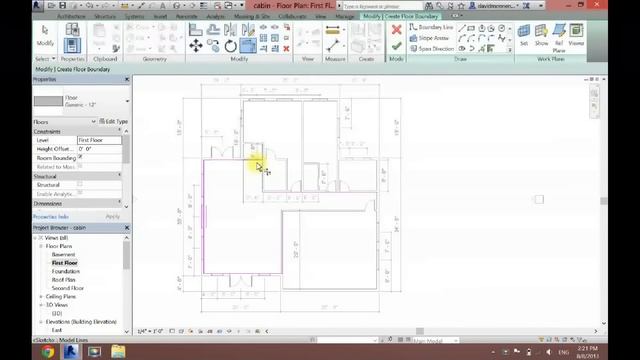Toggle the Properties palette button in ribbon
The height and width of the screenshot is (360, 640).
(x=72, y=45)
